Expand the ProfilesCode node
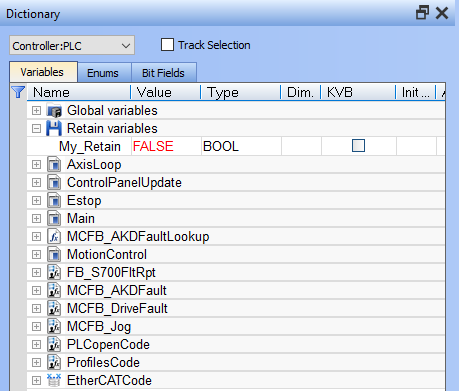This screenshot has height=391, width=459. coord(36,363)
